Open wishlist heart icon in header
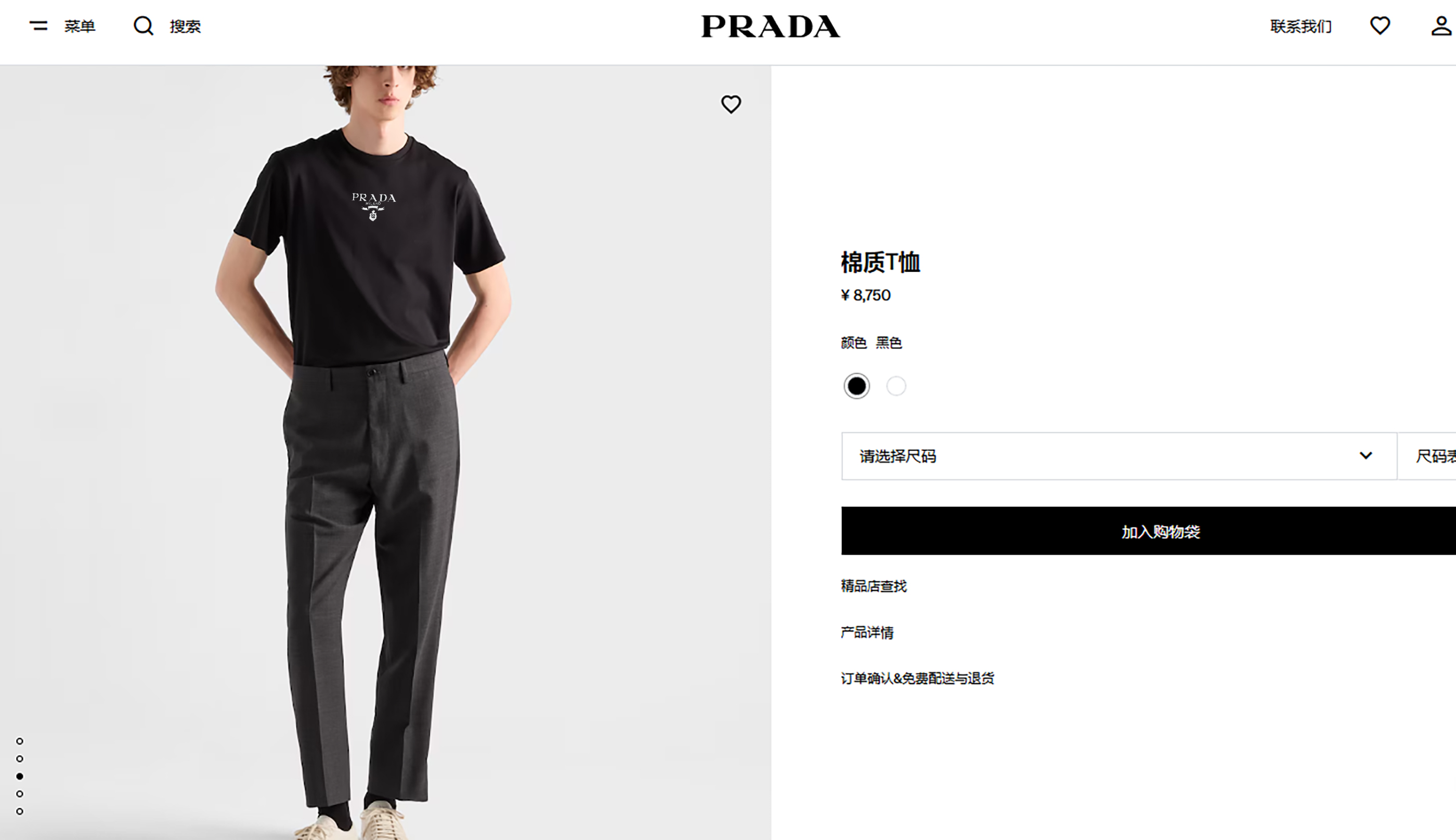The width and height of the screenshot is (1456, 840). [1380, 26]
